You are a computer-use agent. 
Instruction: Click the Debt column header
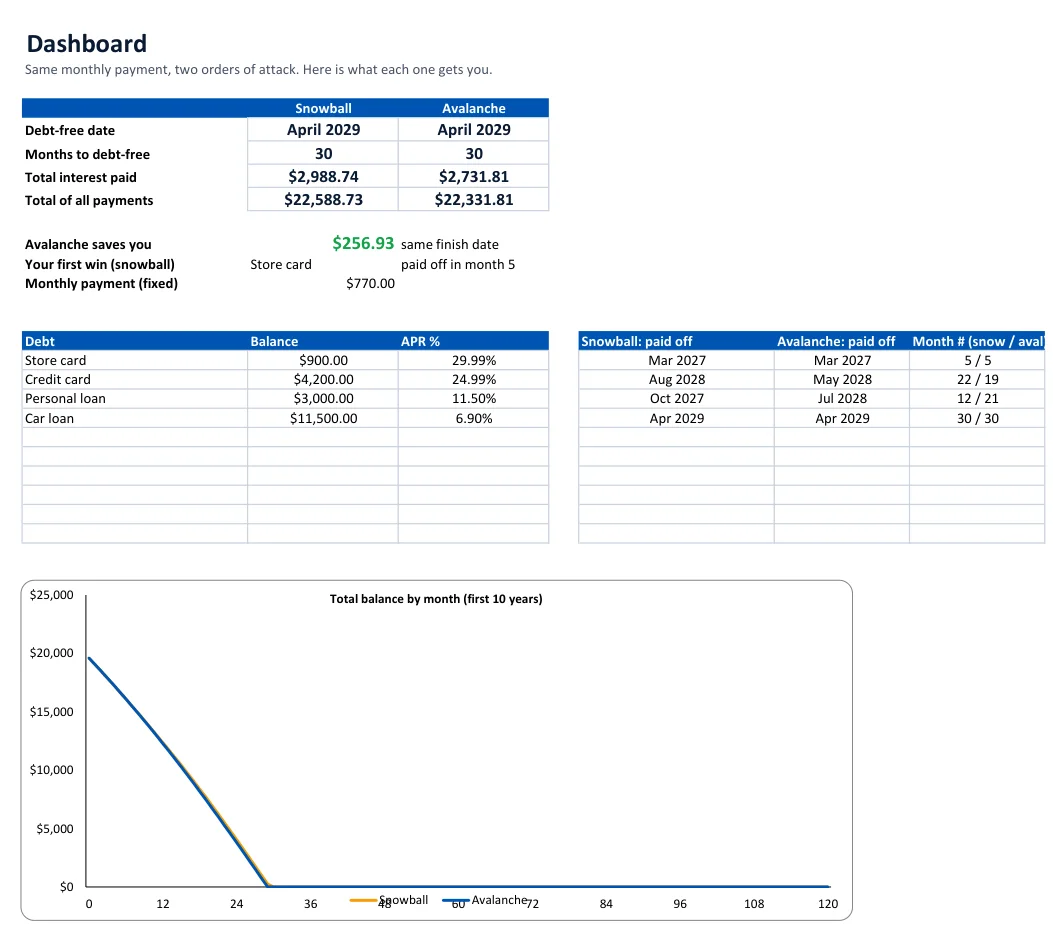click(x=40, y=341)
